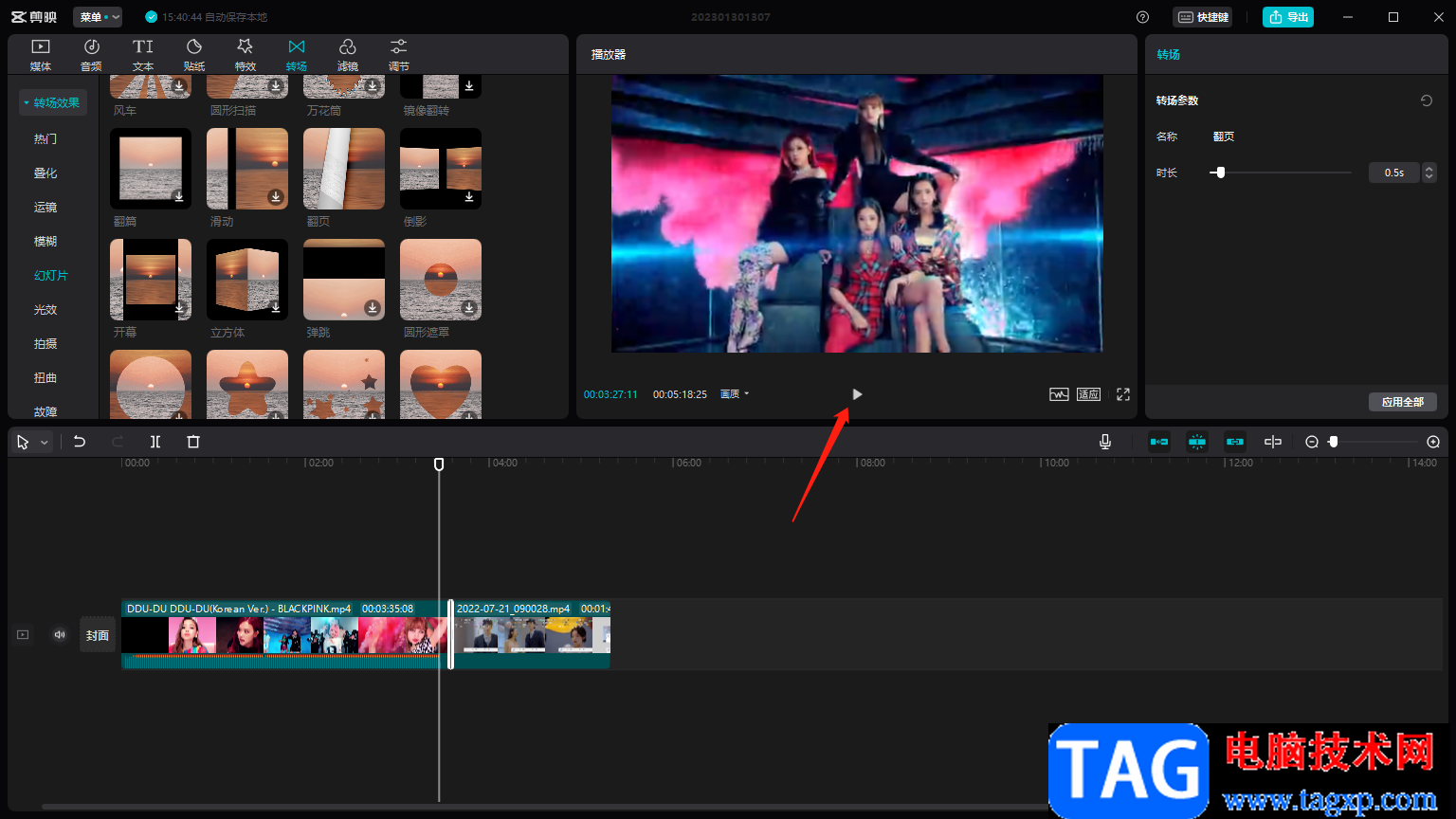Open the selection tool dropdown arrow
Screen dimensions: 1456x819
click(45, 443)
